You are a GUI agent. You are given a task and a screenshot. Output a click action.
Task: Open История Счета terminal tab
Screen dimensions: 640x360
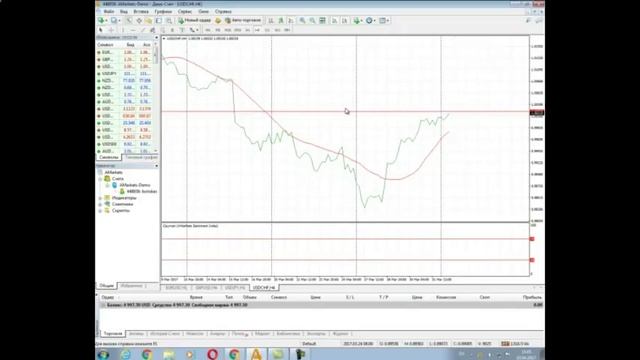pyautogui.click(x=164, y=334)
